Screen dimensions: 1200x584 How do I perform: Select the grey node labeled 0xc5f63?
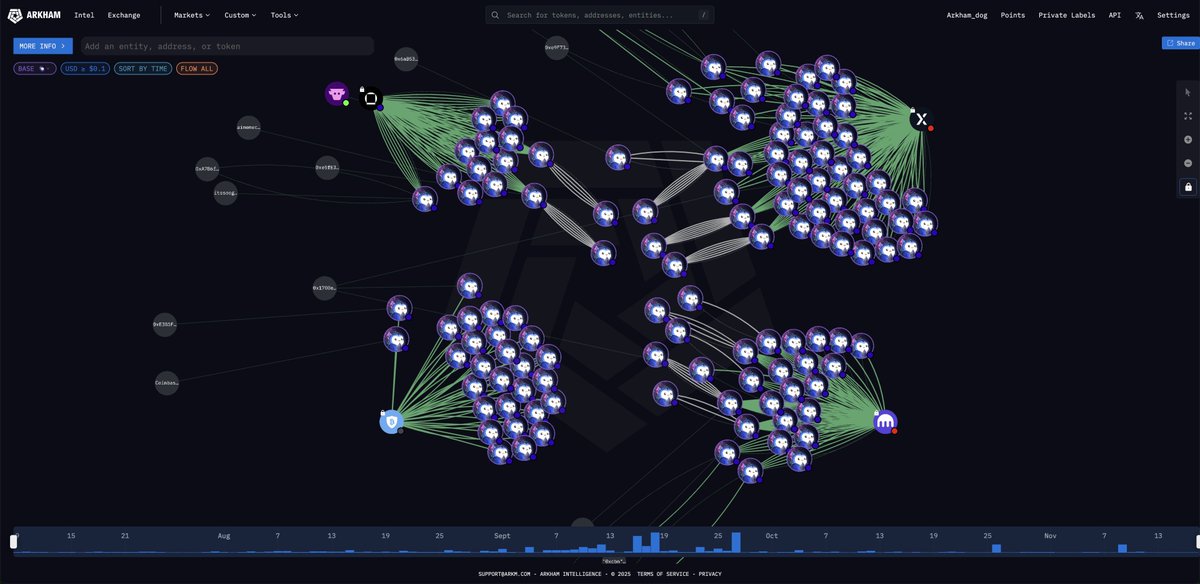pyautogui.click(x=327, y=168)
